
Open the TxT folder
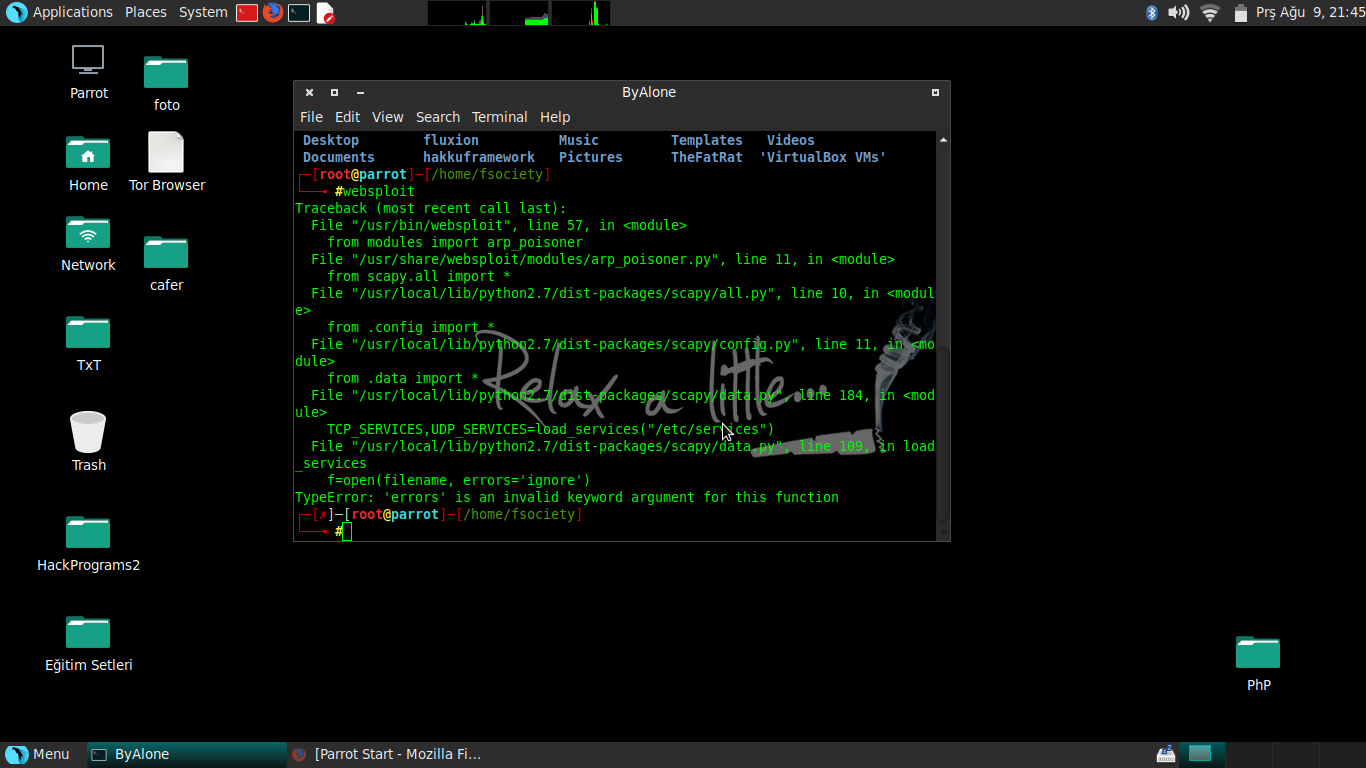tap(88, 344)
